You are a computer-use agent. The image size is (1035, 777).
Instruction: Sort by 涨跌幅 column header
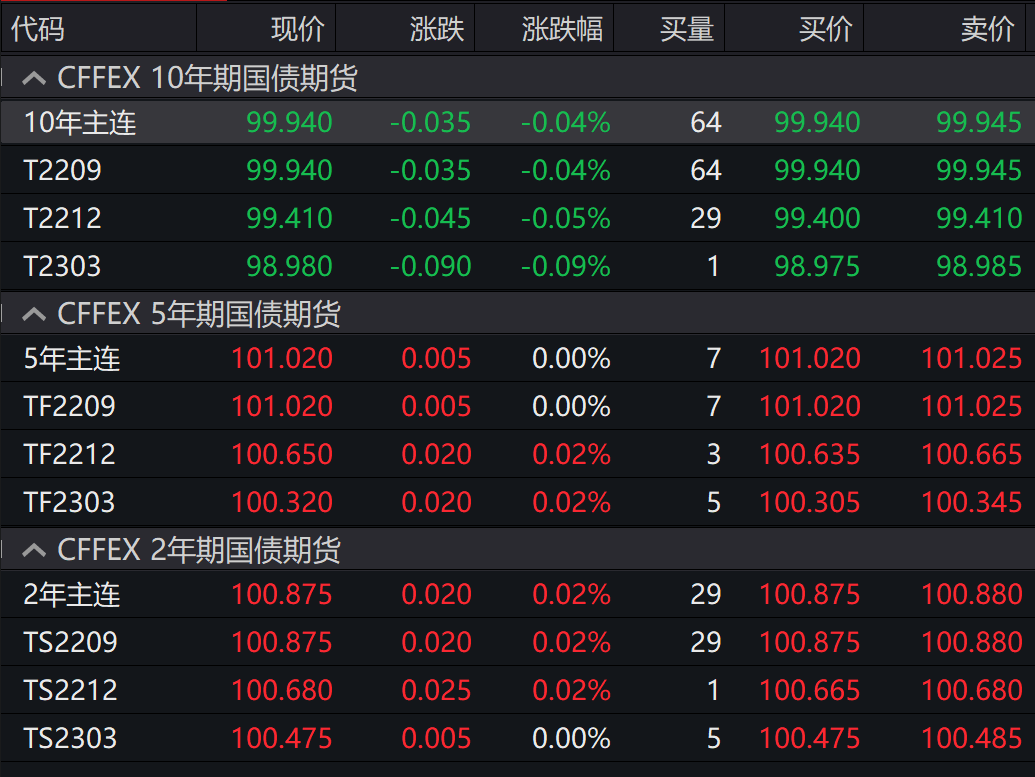point(562,29)
